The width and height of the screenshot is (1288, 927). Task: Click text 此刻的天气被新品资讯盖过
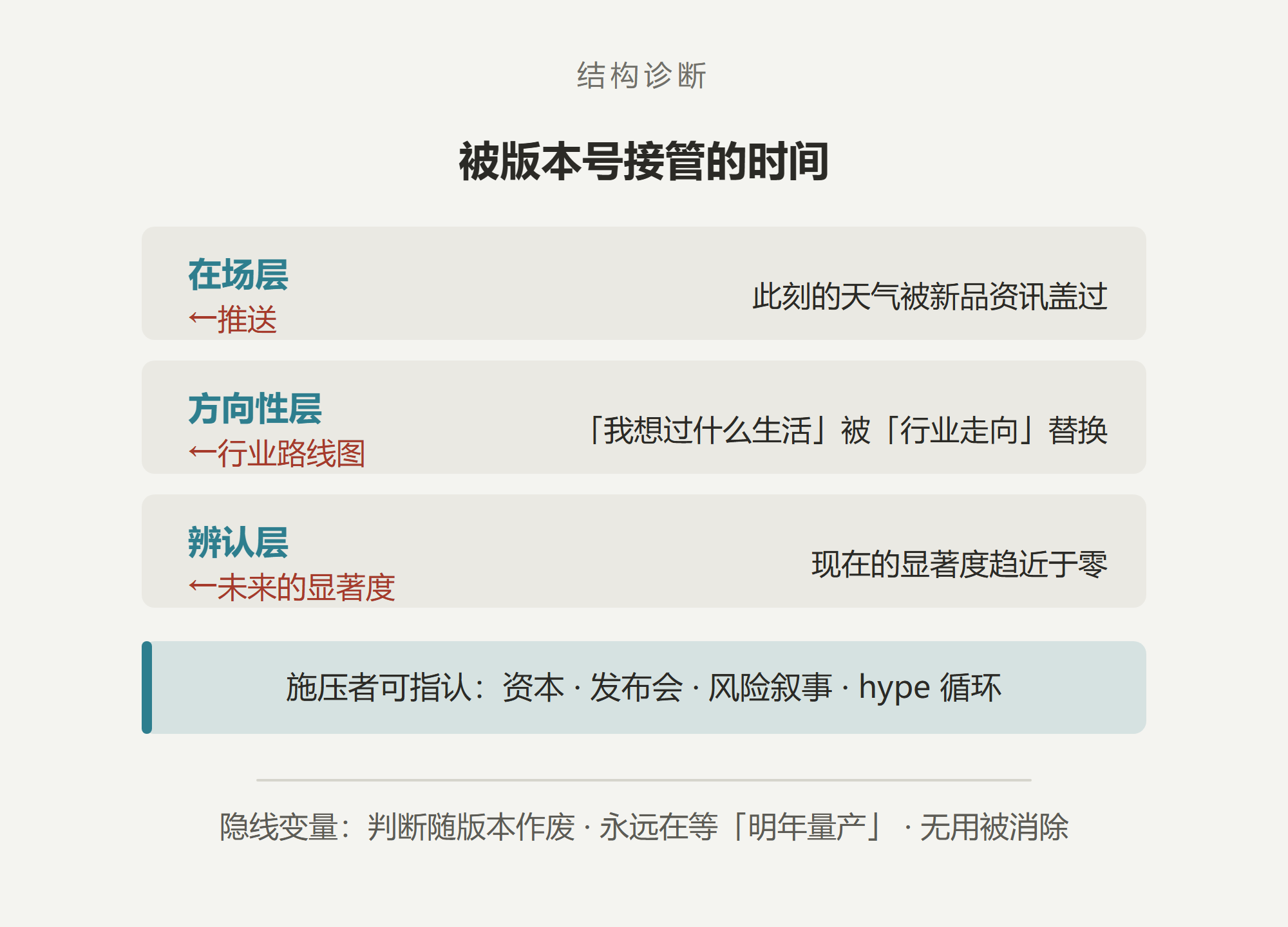[x=930, y=297]
